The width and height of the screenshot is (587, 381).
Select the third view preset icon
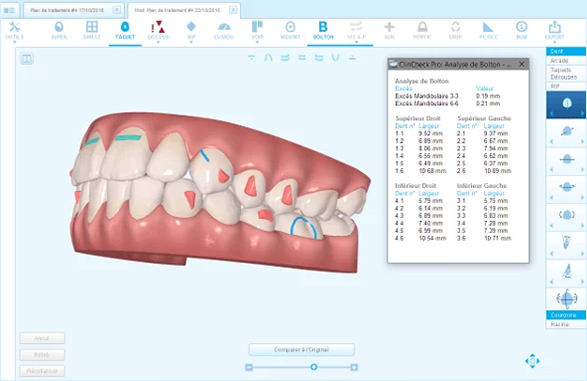[x=285, y=58]
